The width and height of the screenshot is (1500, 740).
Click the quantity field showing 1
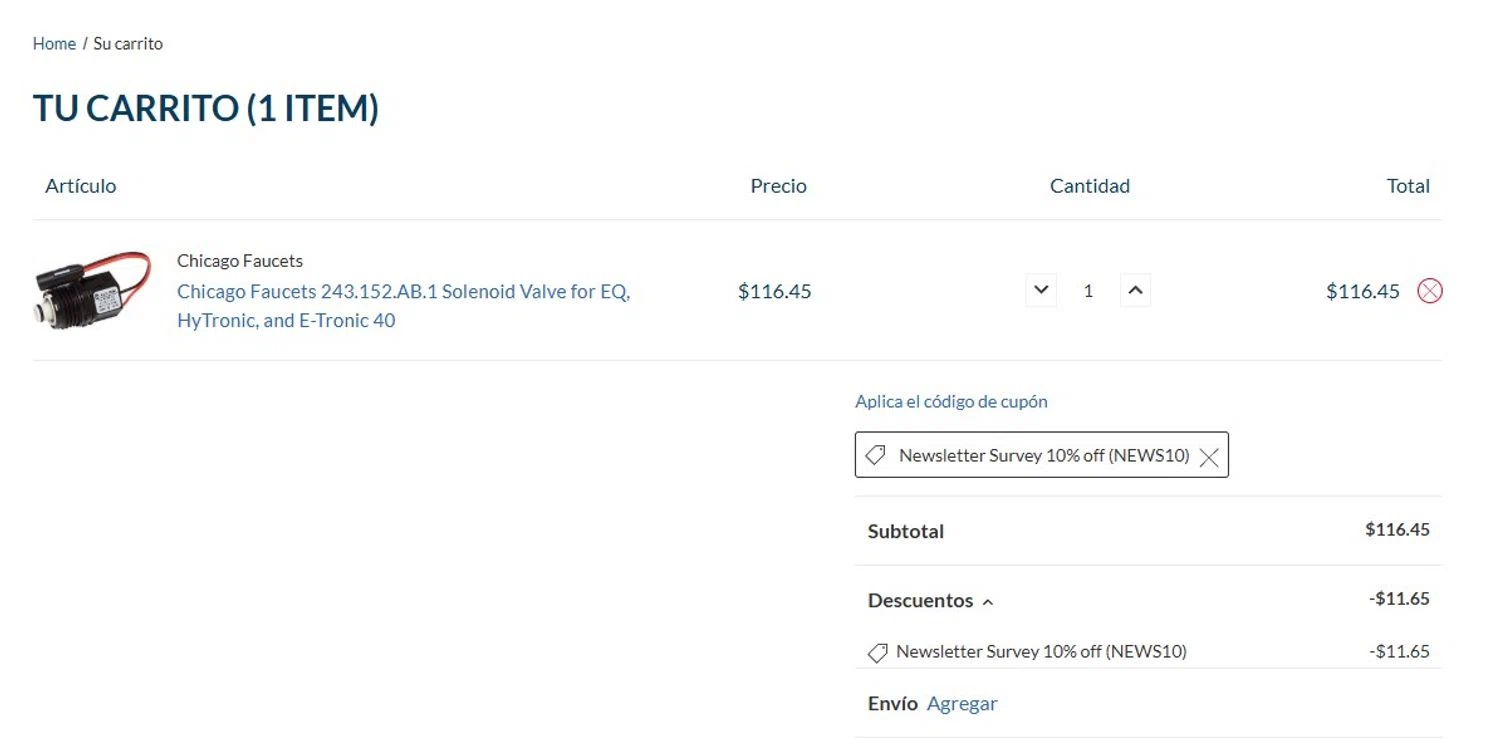[1088, 291]
